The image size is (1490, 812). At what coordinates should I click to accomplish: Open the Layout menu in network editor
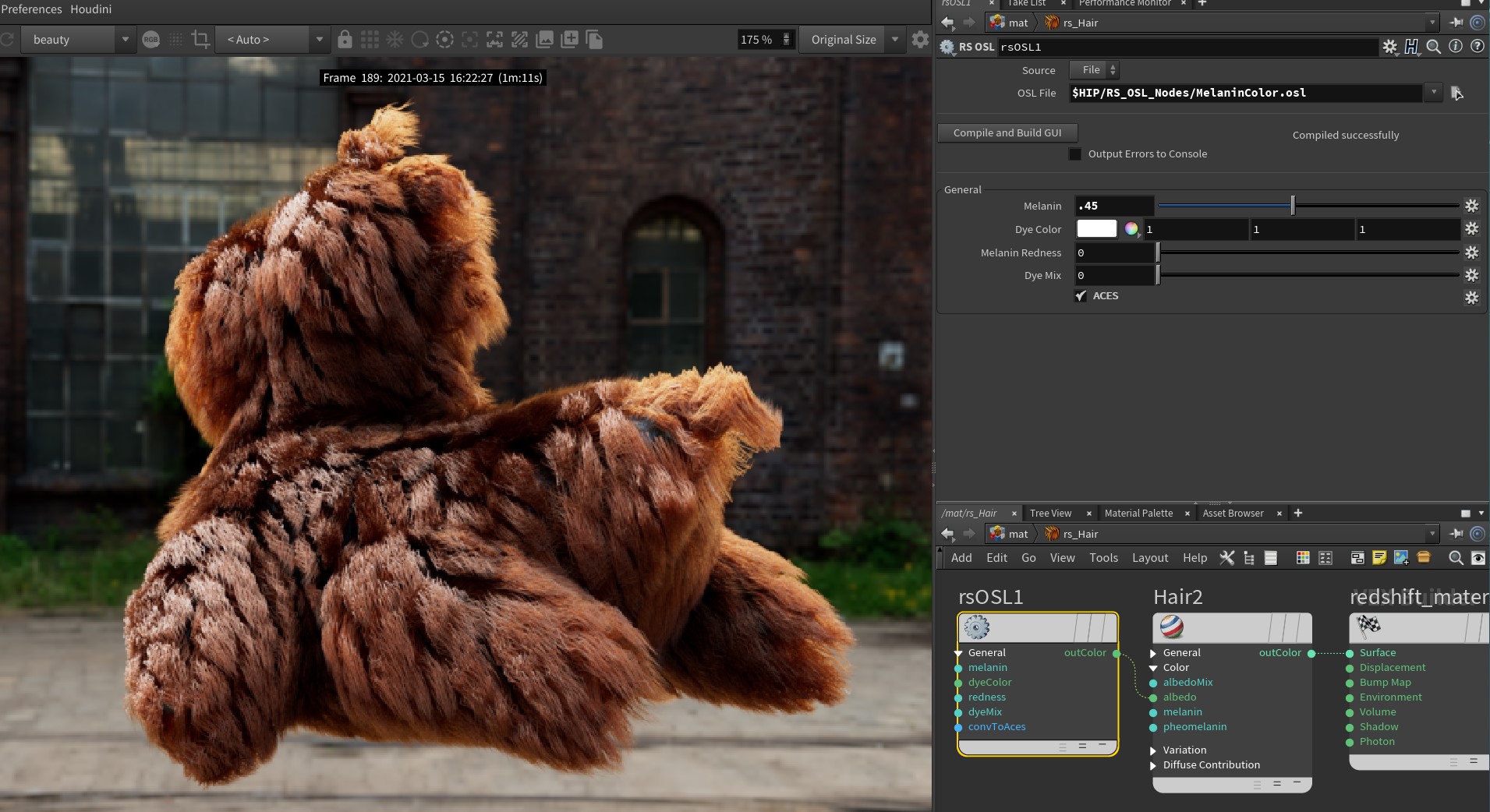tap(1149, 558)
